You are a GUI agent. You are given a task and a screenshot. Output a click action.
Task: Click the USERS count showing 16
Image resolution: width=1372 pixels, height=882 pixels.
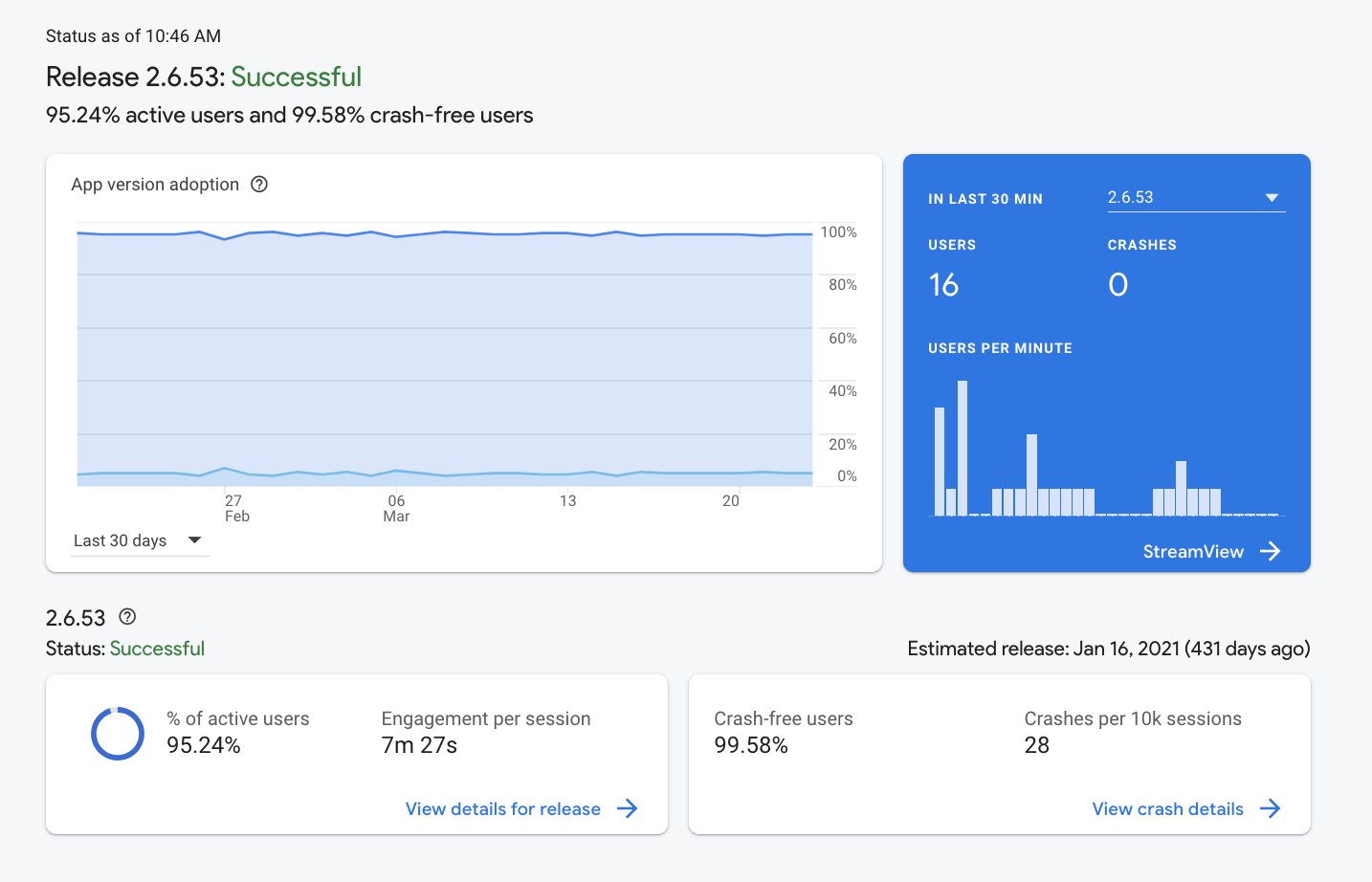tap(944, 284)
